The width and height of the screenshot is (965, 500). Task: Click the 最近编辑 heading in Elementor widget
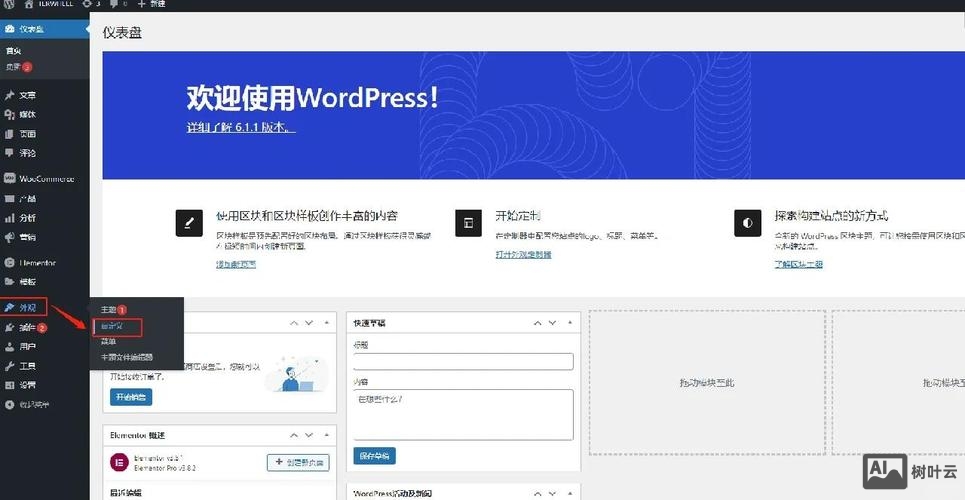pos(124,493)
